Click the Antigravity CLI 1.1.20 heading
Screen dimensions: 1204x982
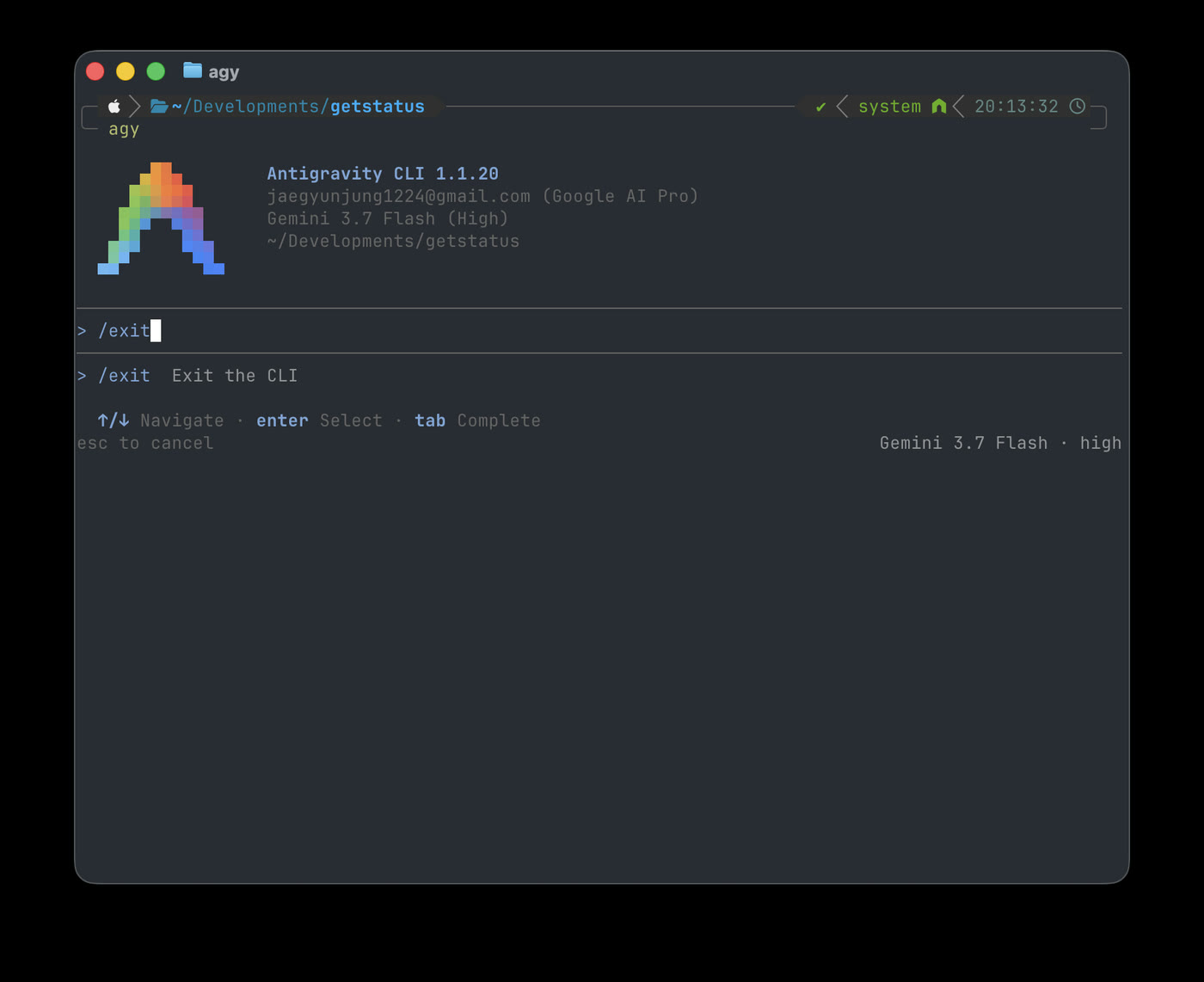point(383,174)
